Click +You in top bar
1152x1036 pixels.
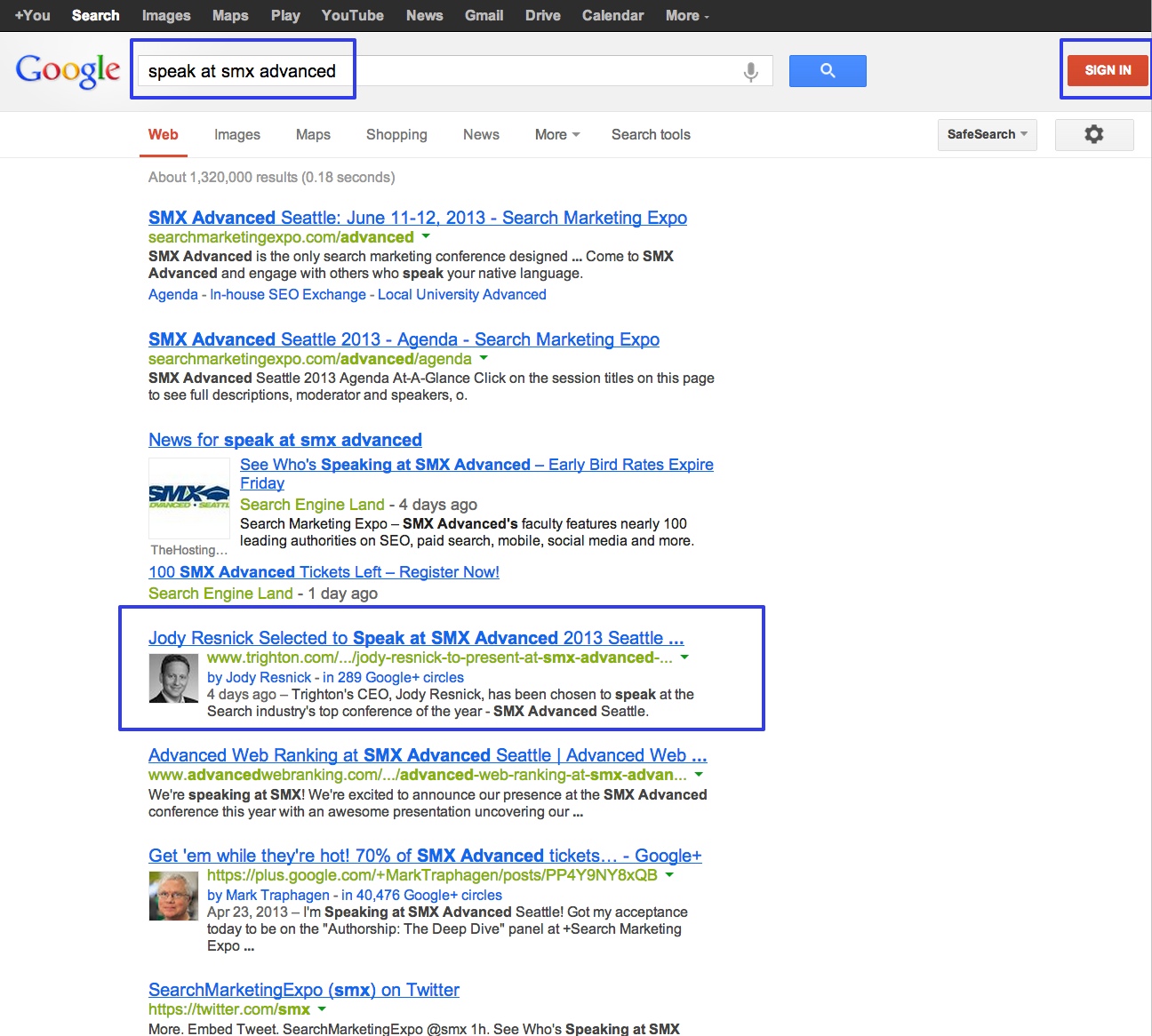coord(33,15)
